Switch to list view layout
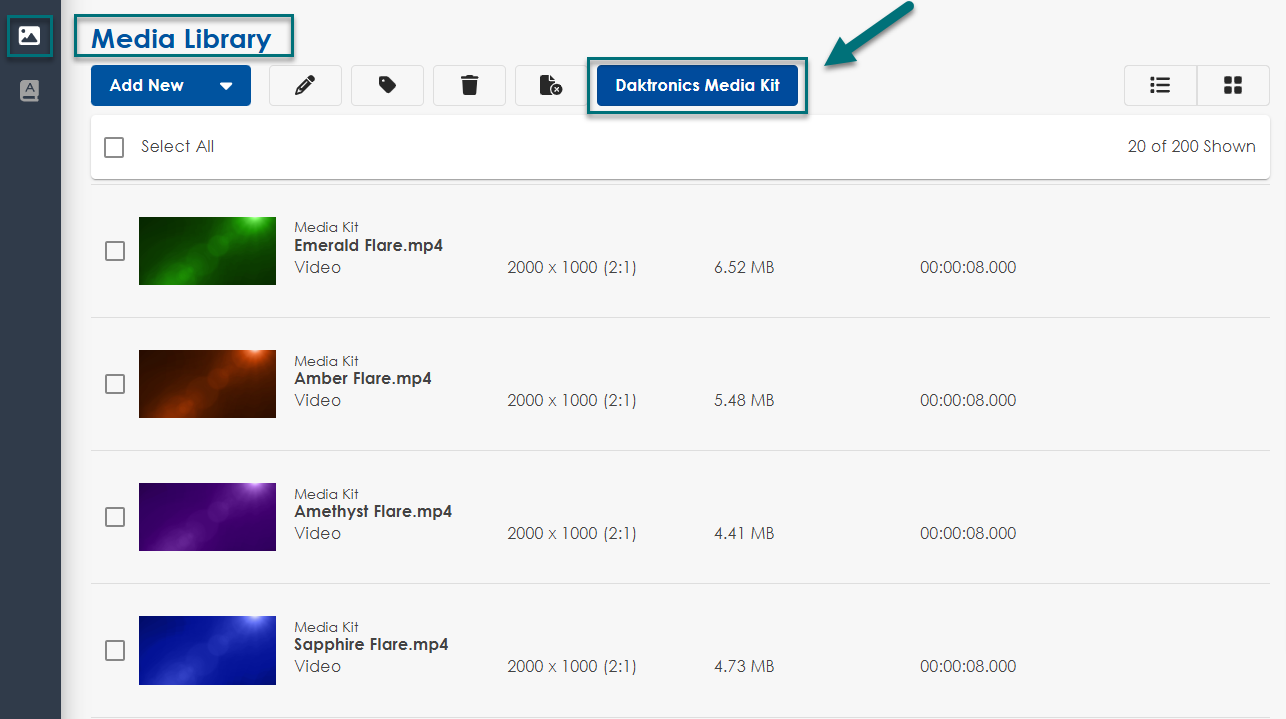This screenshot has width=1286, height=719. coord(1160,86)
